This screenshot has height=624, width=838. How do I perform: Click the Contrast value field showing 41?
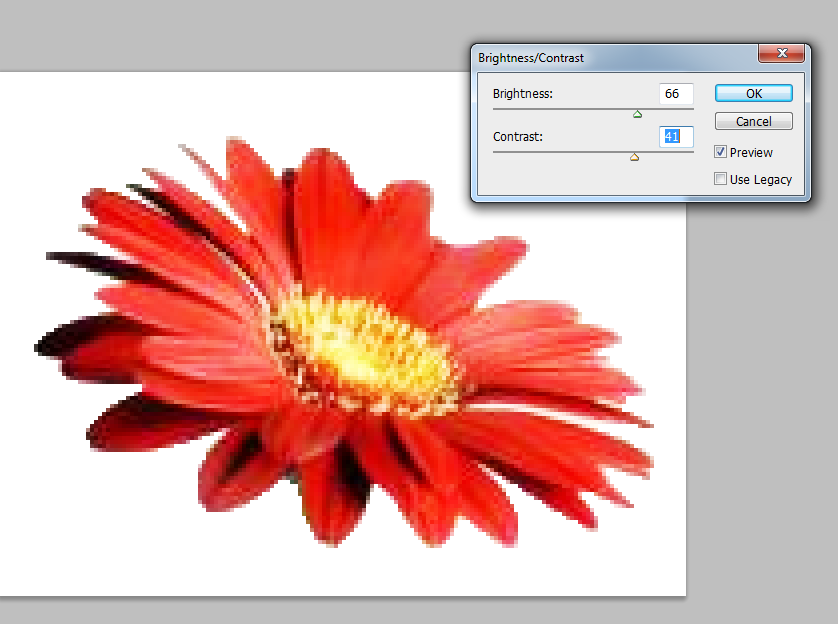click(x=676, y=136)
